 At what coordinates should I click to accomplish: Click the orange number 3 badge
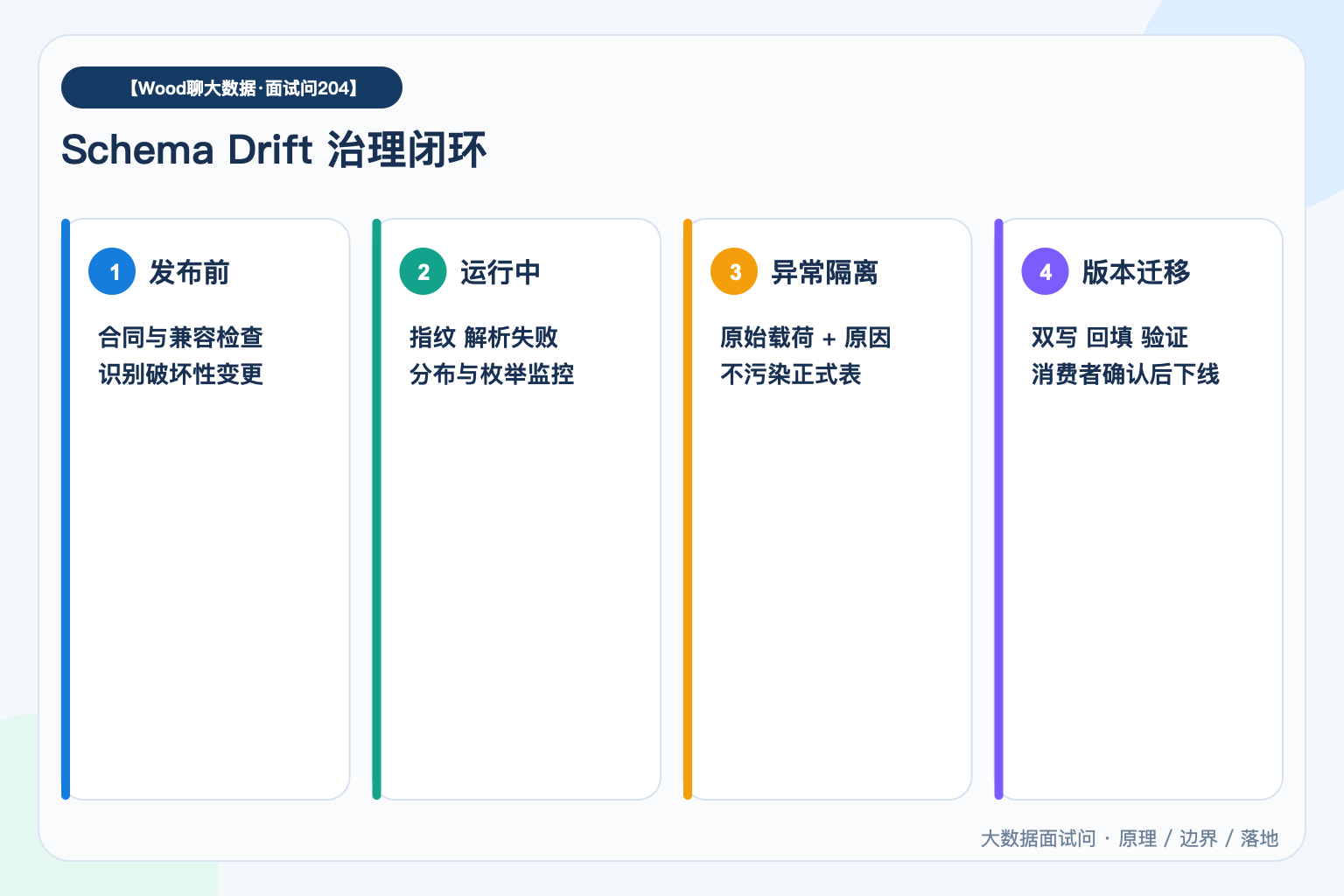(x=734, y=271)
